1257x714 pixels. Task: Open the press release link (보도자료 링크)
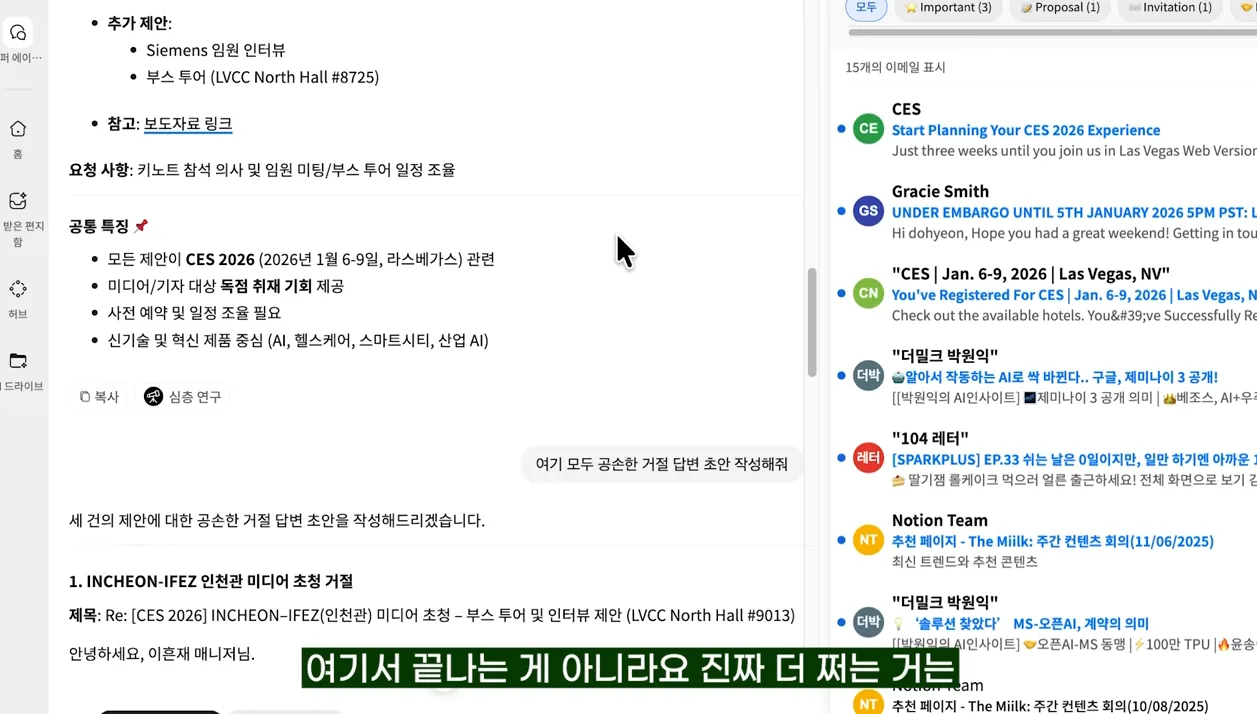click(x=188, y=124)
